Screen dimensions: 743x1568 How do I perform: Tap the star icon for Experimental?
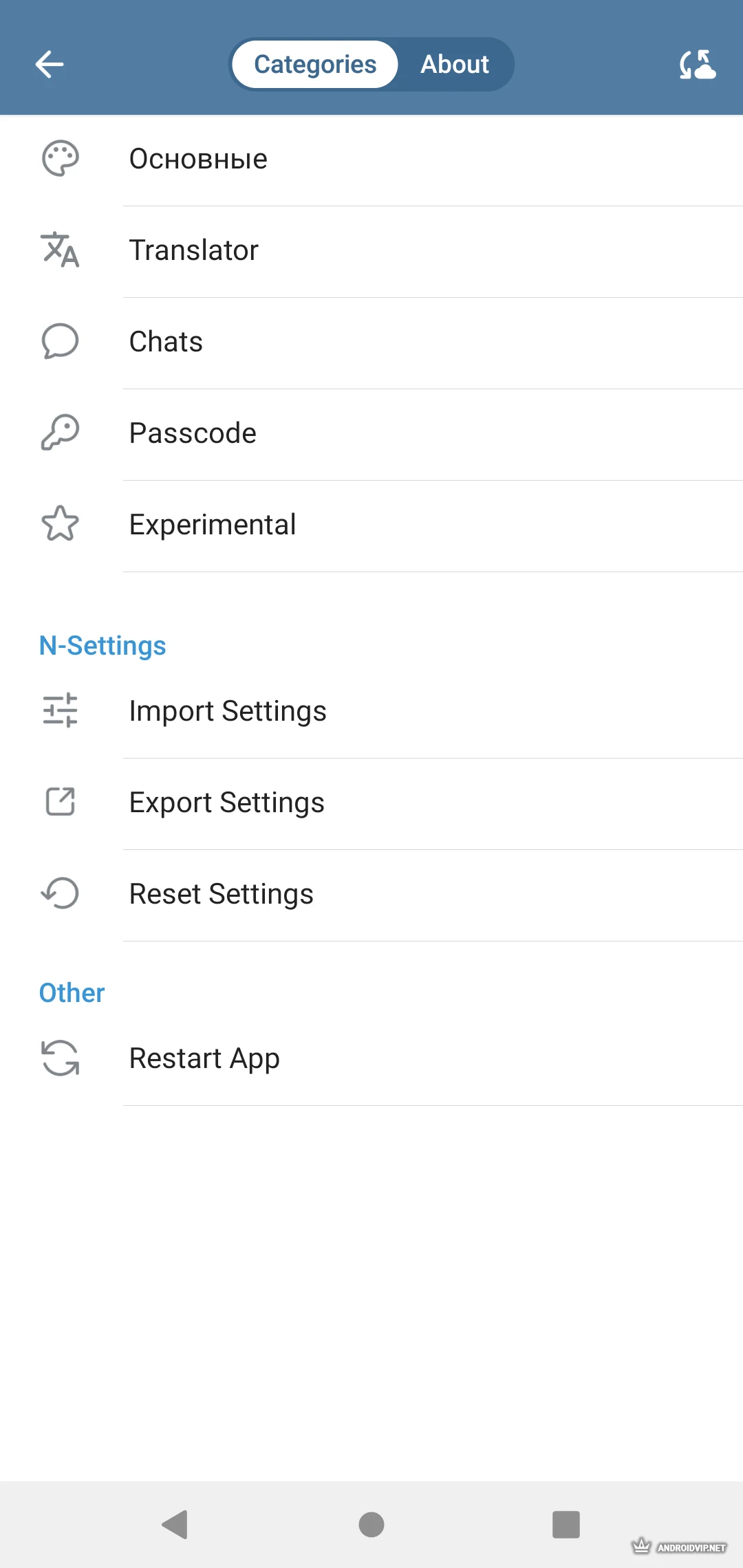coord(61,524)
